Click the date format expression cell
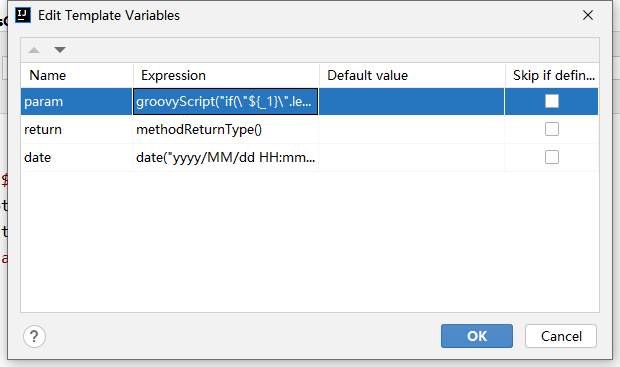Viewport: 620px width, 367px height. pos(225,157)
